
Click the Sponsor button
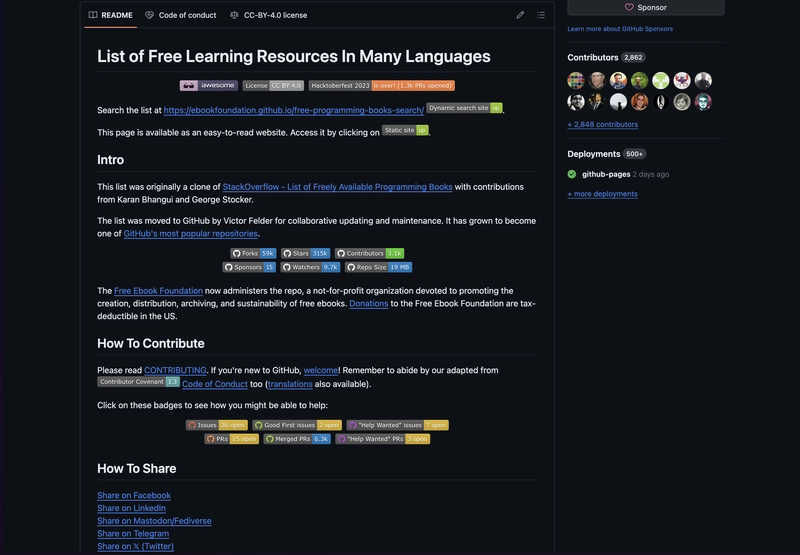click(x=645, y=7)
